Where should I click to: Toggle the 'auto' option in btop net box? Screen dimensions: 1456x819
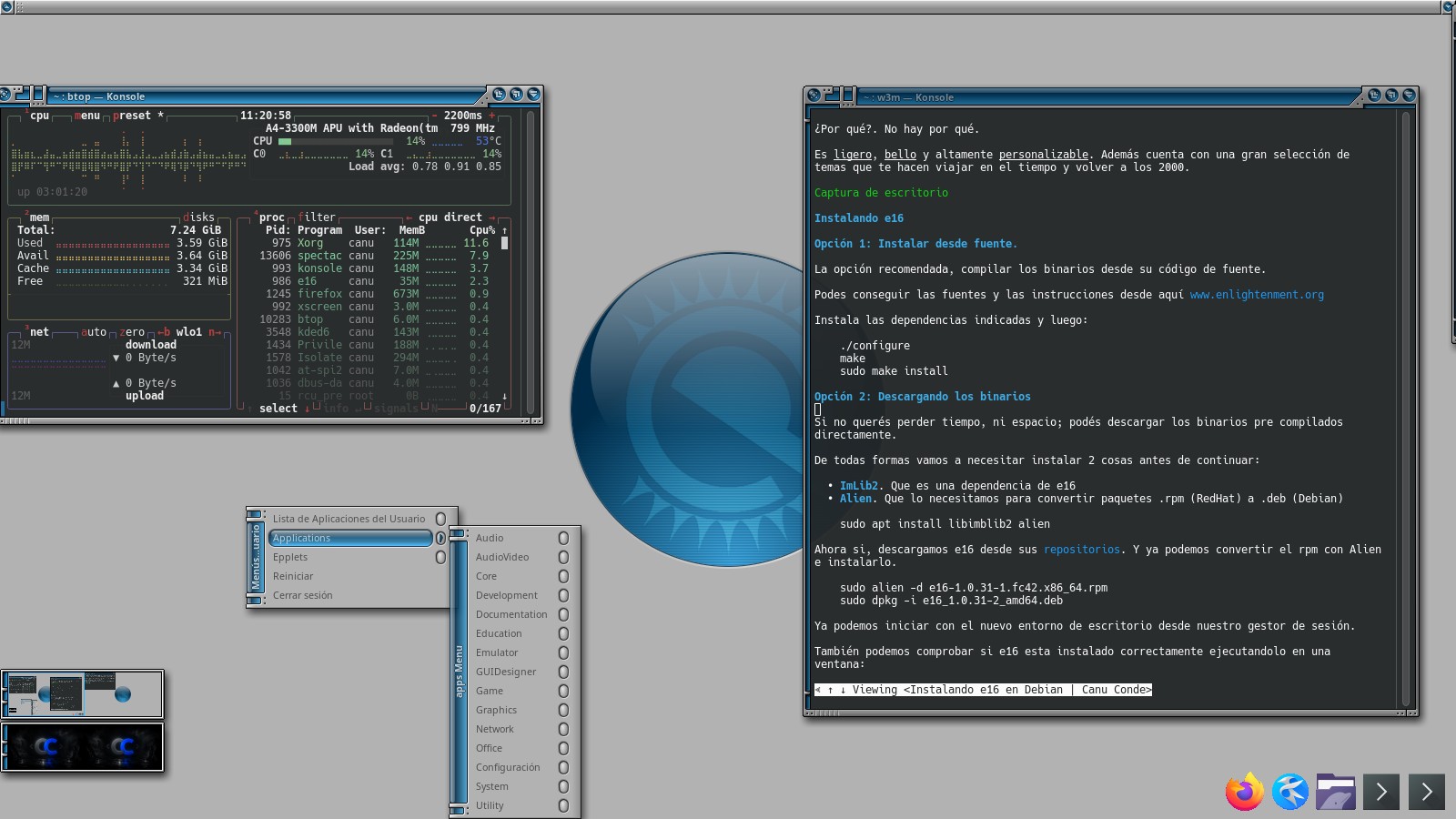(x=94, y=332)
